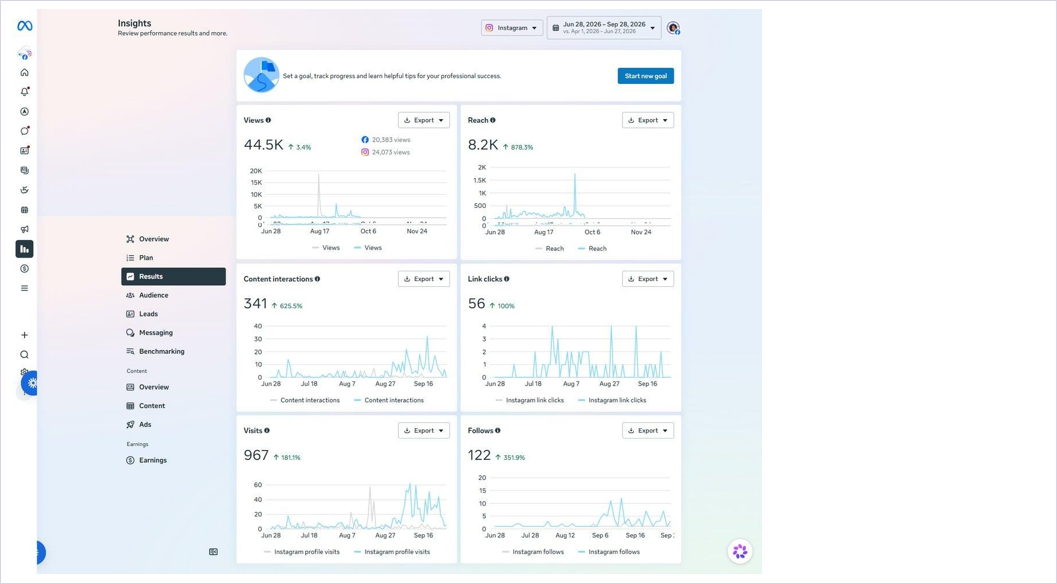The height and width of the screenshot is (584, 1057).
Task: Click the Visits info icon
Action: [x=267, y=430]
